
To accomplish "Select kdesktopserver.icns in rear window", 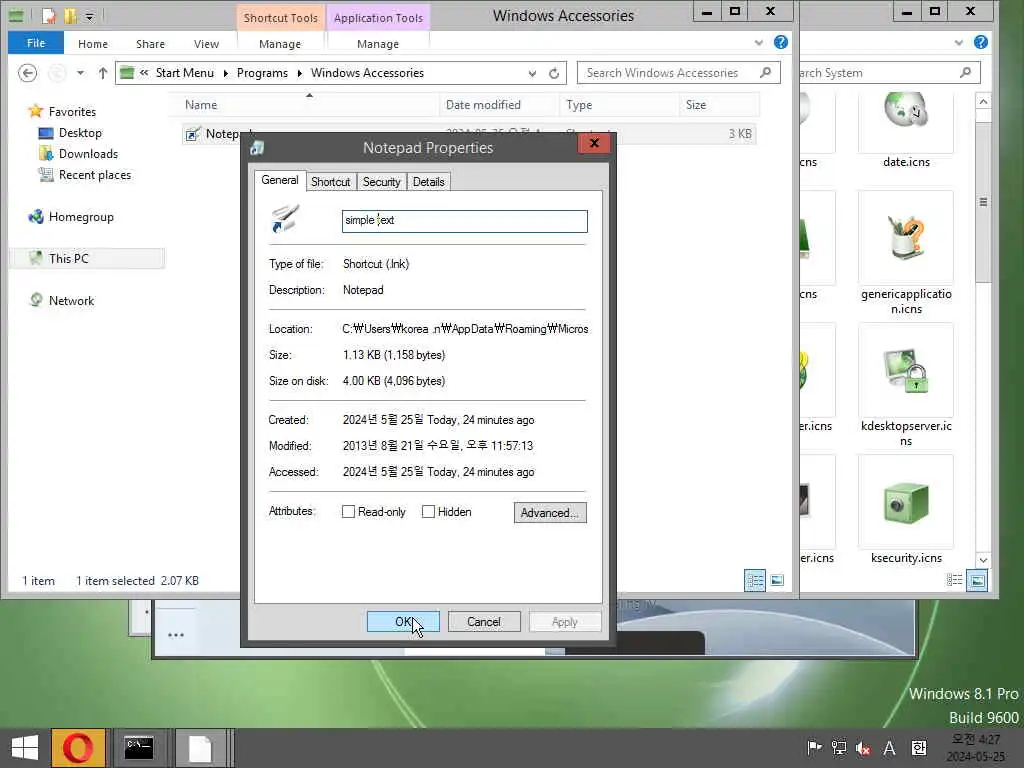I will [906, 387].
